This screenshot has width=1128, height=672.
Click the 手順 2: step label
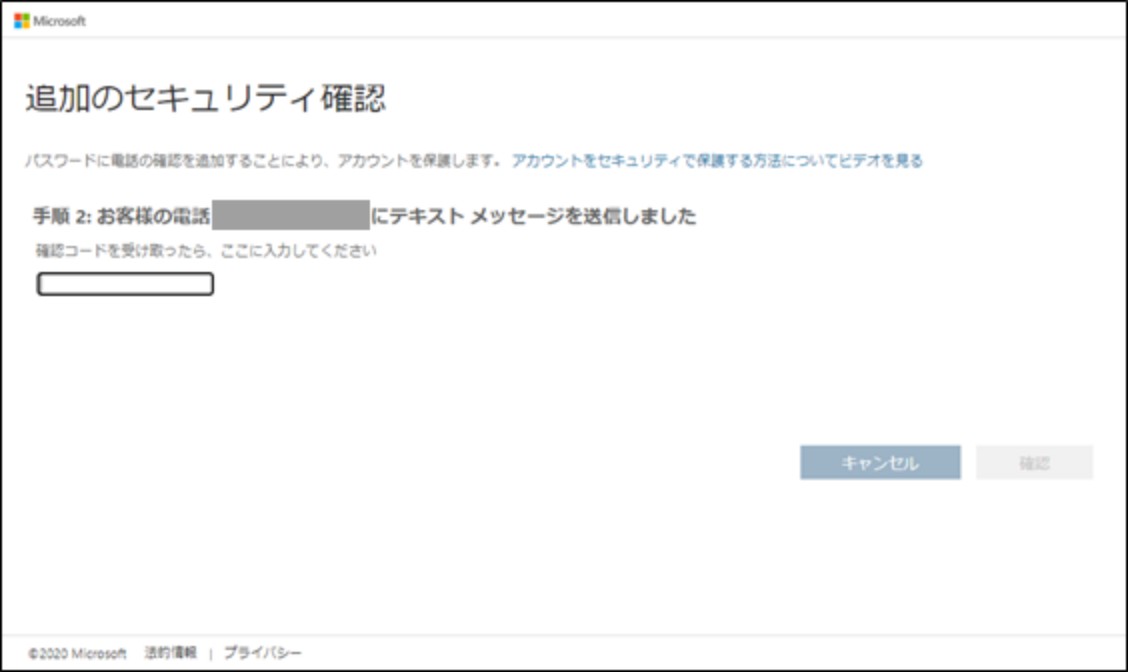(62, 216)
